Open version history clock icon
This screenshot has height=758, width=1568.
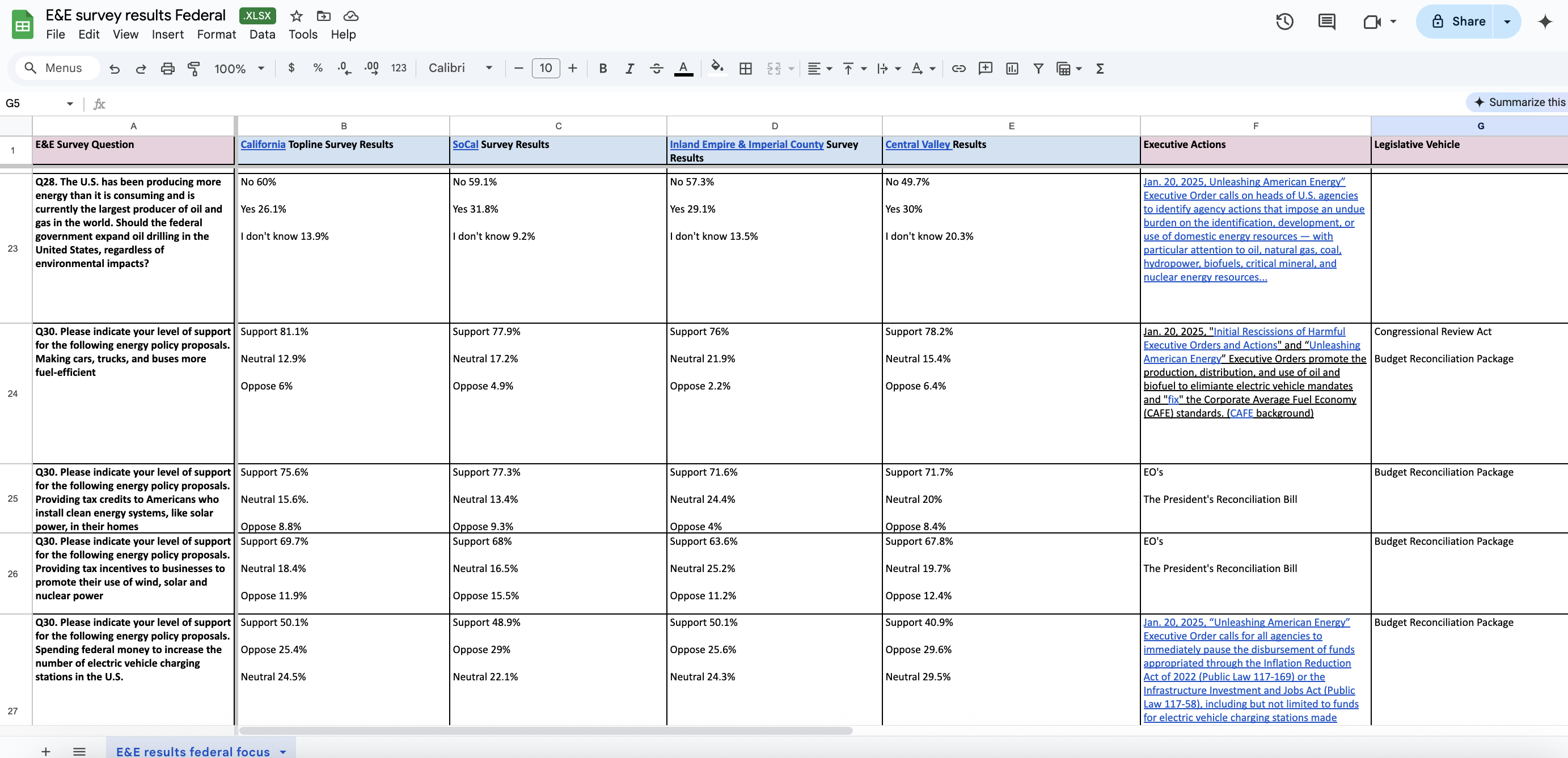tap(1284, 22)
